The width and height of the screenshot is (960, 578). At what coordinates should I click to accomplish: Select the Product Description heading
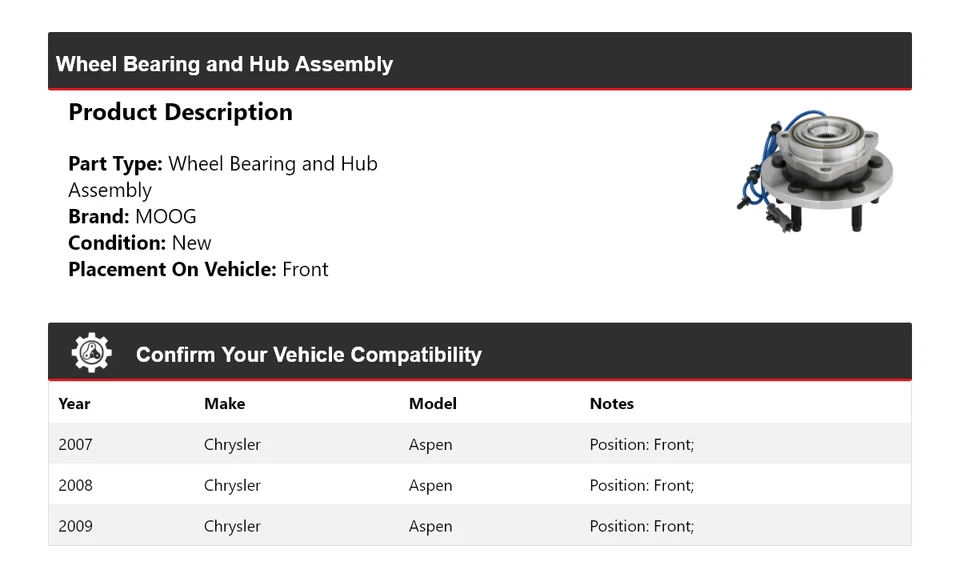[180, 112]
